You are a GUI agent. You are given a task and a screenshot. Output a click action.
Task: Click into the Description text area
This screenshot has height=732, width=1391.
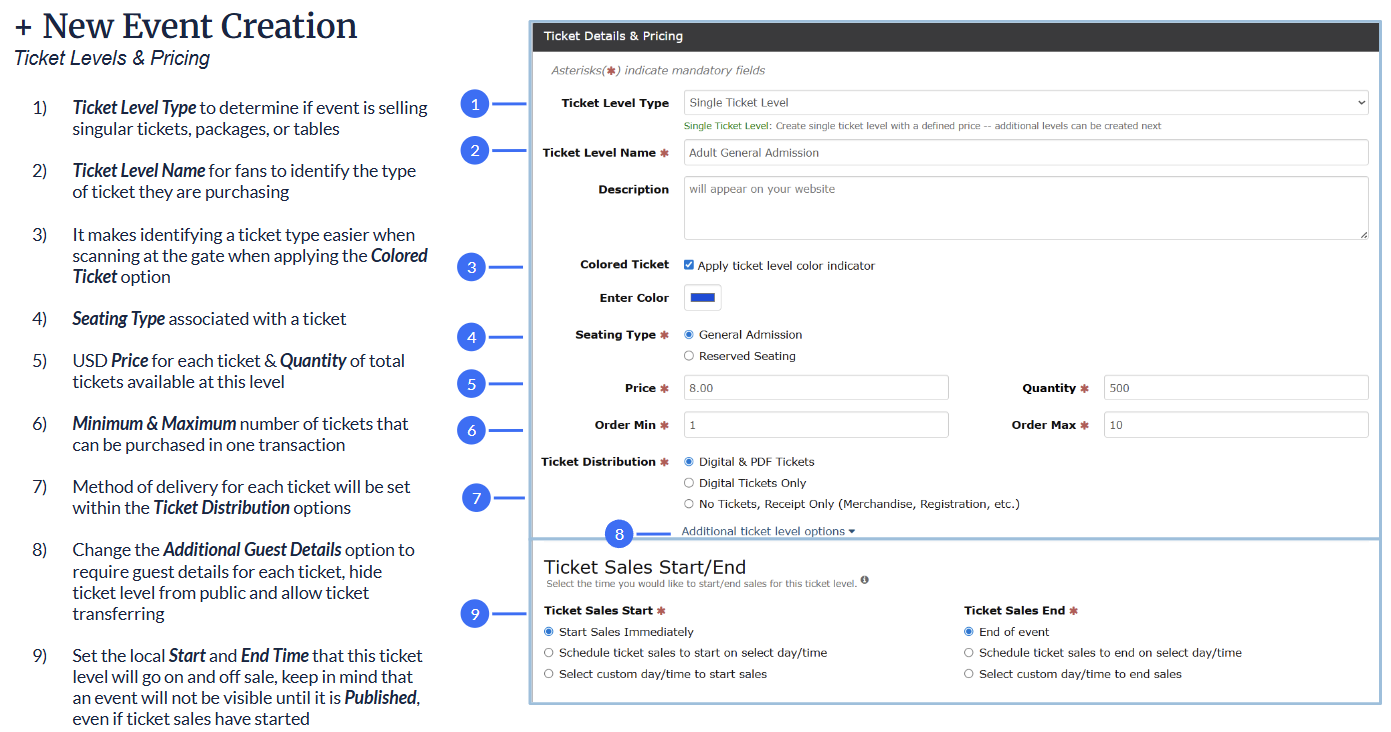tap(1025, 208)
